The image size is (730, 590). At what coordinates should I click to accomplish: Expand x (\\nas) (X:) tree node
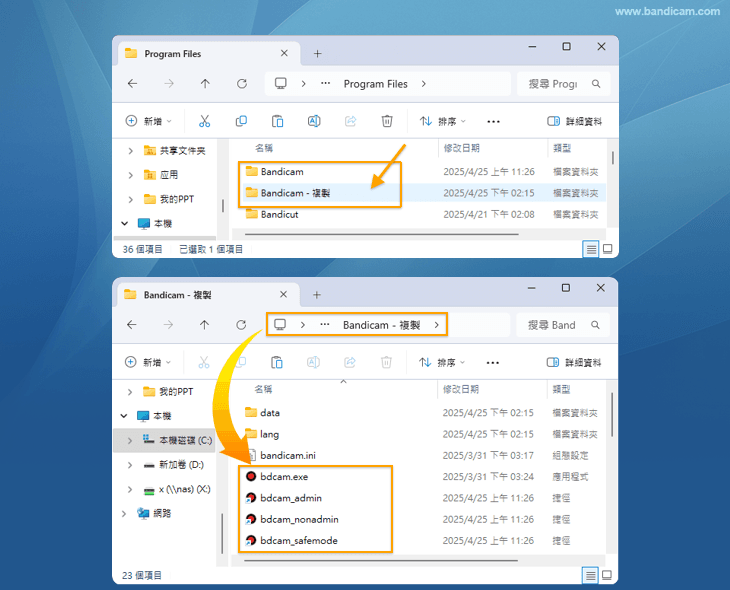click(x=130, y=489)
